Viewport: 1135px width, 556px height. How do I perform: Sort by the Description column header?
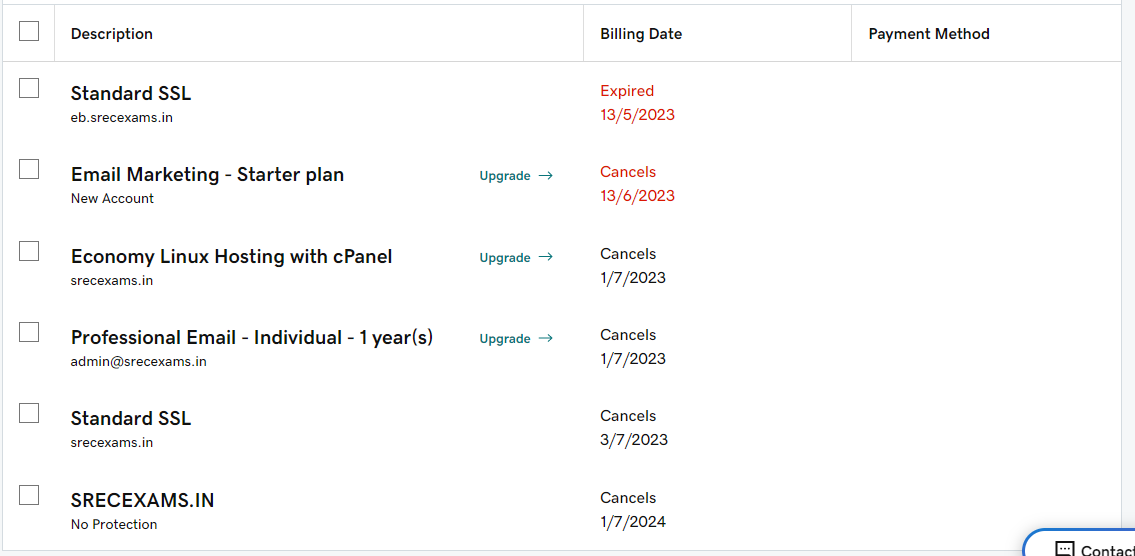pyautogui.click(x=112, y=34)
